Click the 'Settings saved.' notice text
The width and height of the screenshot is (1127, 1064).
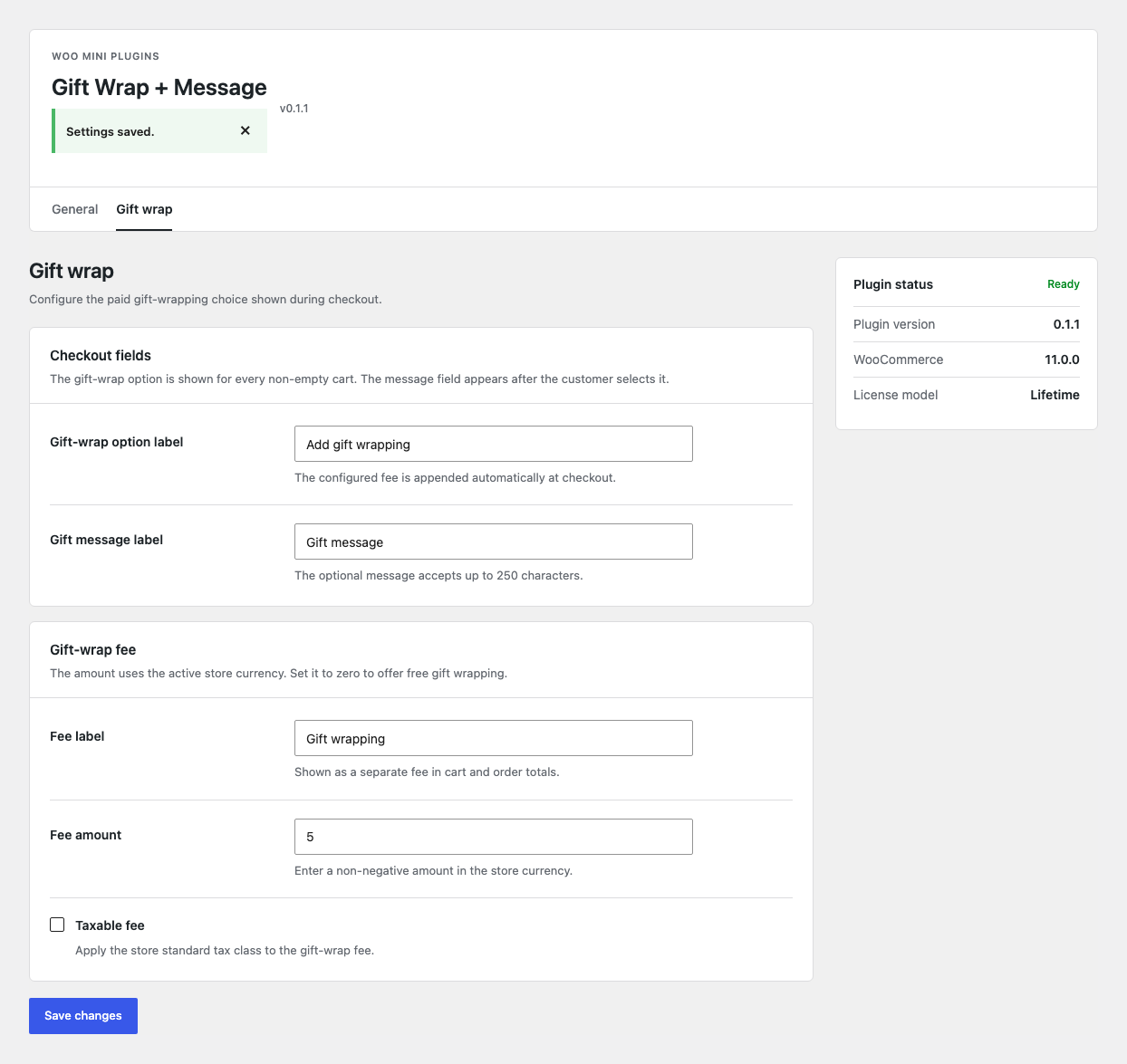click(x=111, y=131)
